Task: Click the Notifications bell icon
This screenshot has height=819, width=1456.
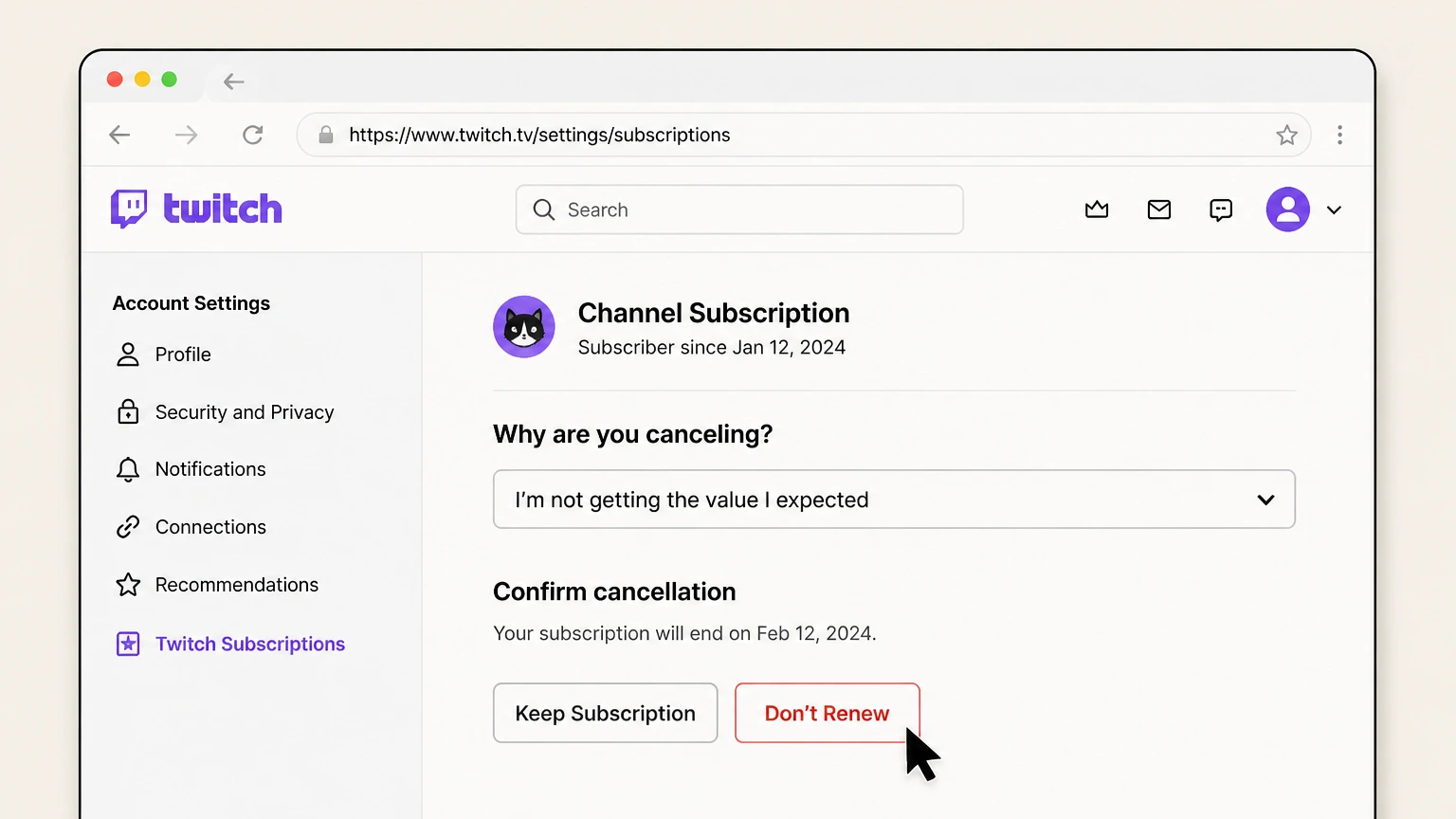Action: 128,469
